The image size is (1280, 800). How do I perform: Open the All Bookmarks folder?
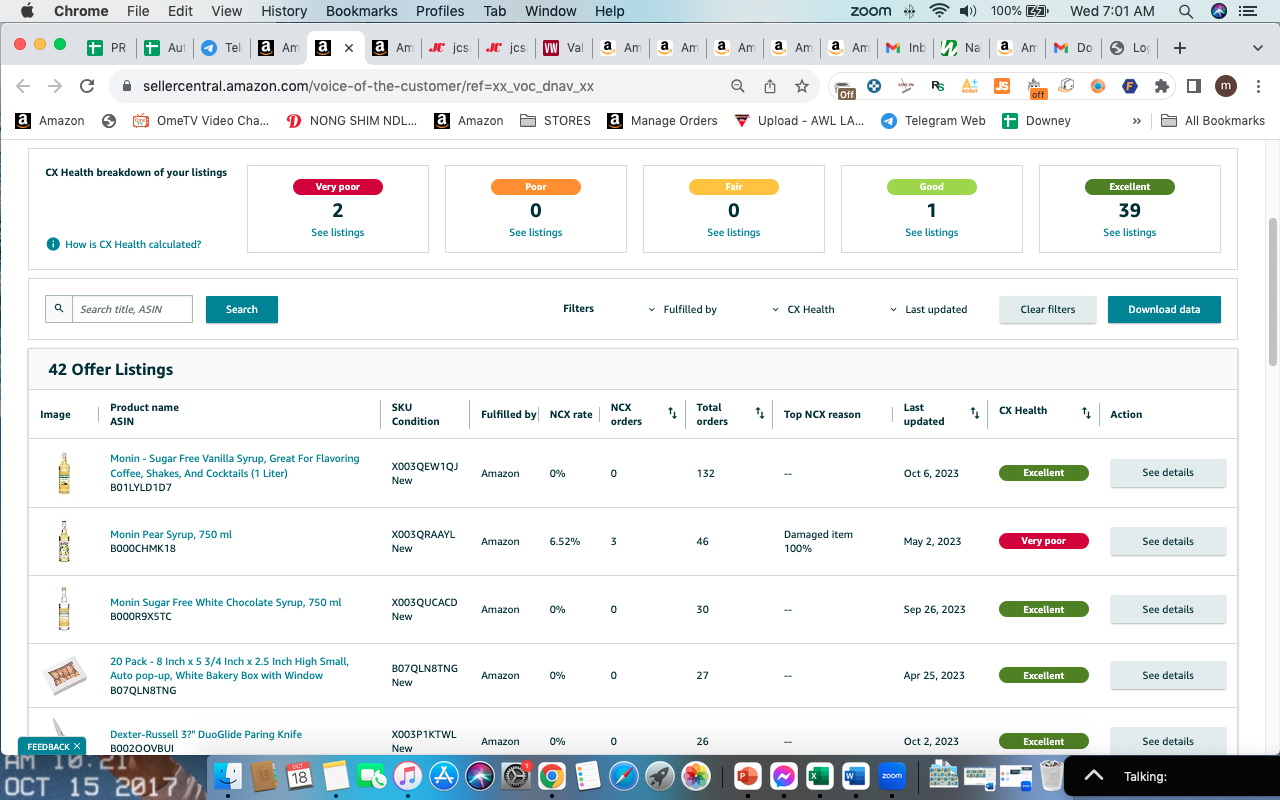pyautogui.click(x=1213, y=121)
